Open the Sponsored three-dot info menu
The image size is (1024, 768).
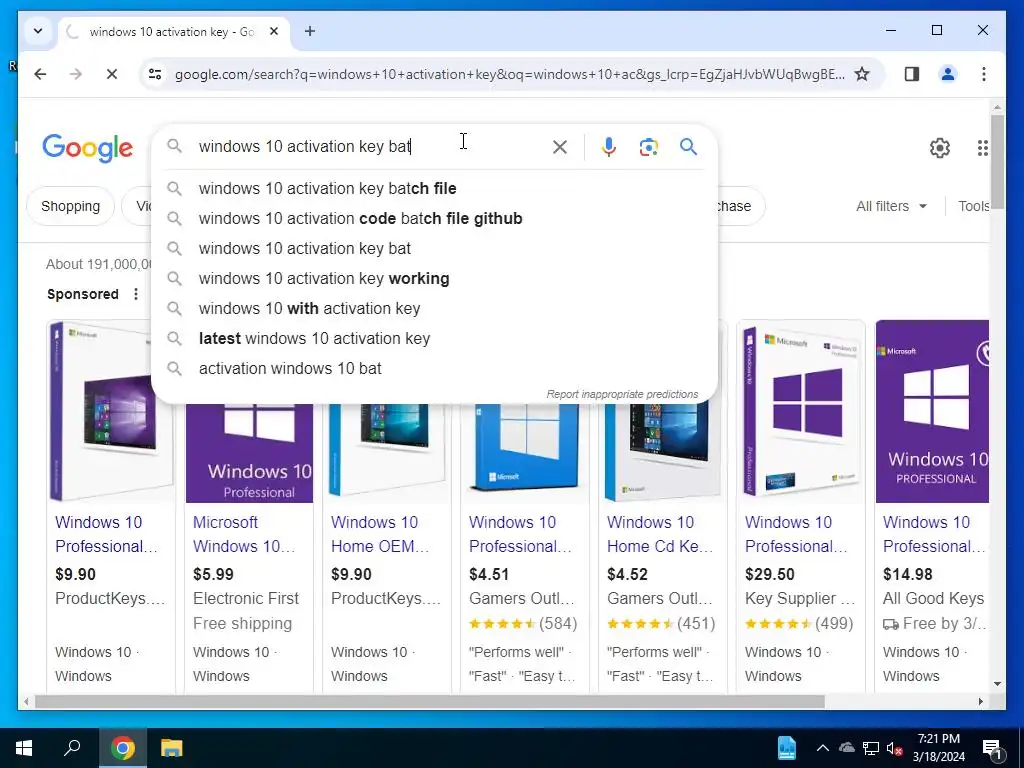pyautogui.click(x=136, y=294)
